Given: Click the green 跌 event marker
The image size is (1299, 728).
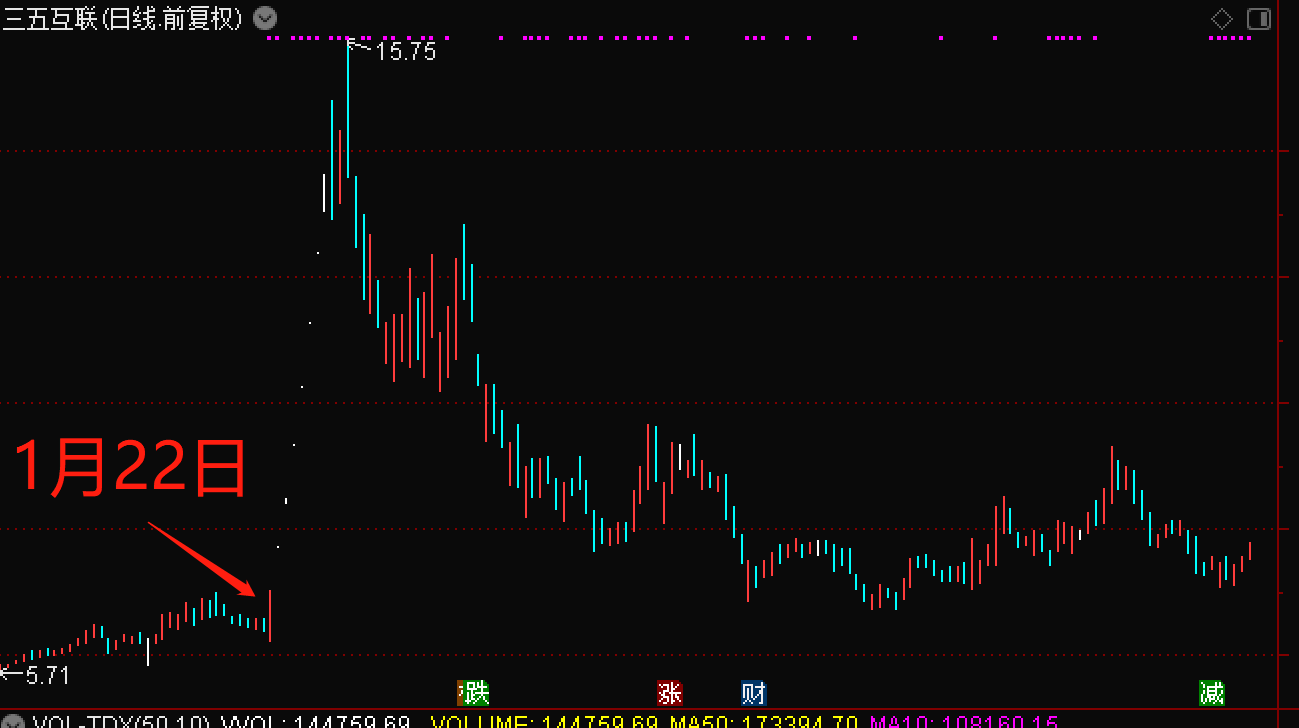Looking at the screenshot, I should coord(473,692).
